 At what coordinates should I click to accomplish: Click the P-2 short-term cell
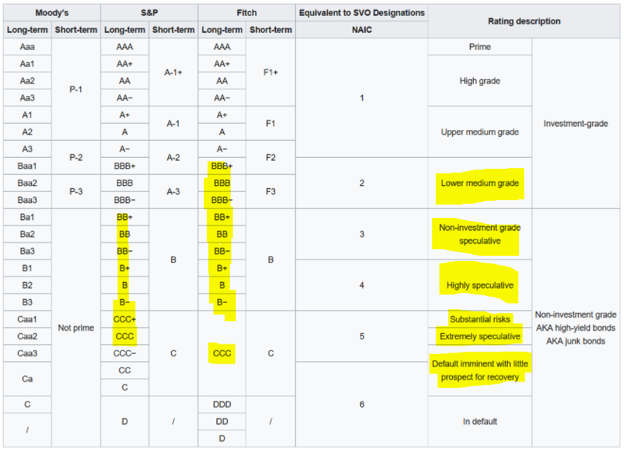[76, 158]
